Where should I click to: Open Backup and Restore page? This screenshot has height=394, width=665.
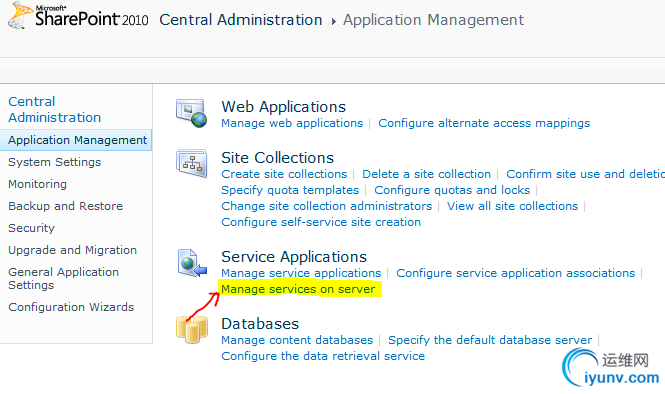tap(65, 206)
